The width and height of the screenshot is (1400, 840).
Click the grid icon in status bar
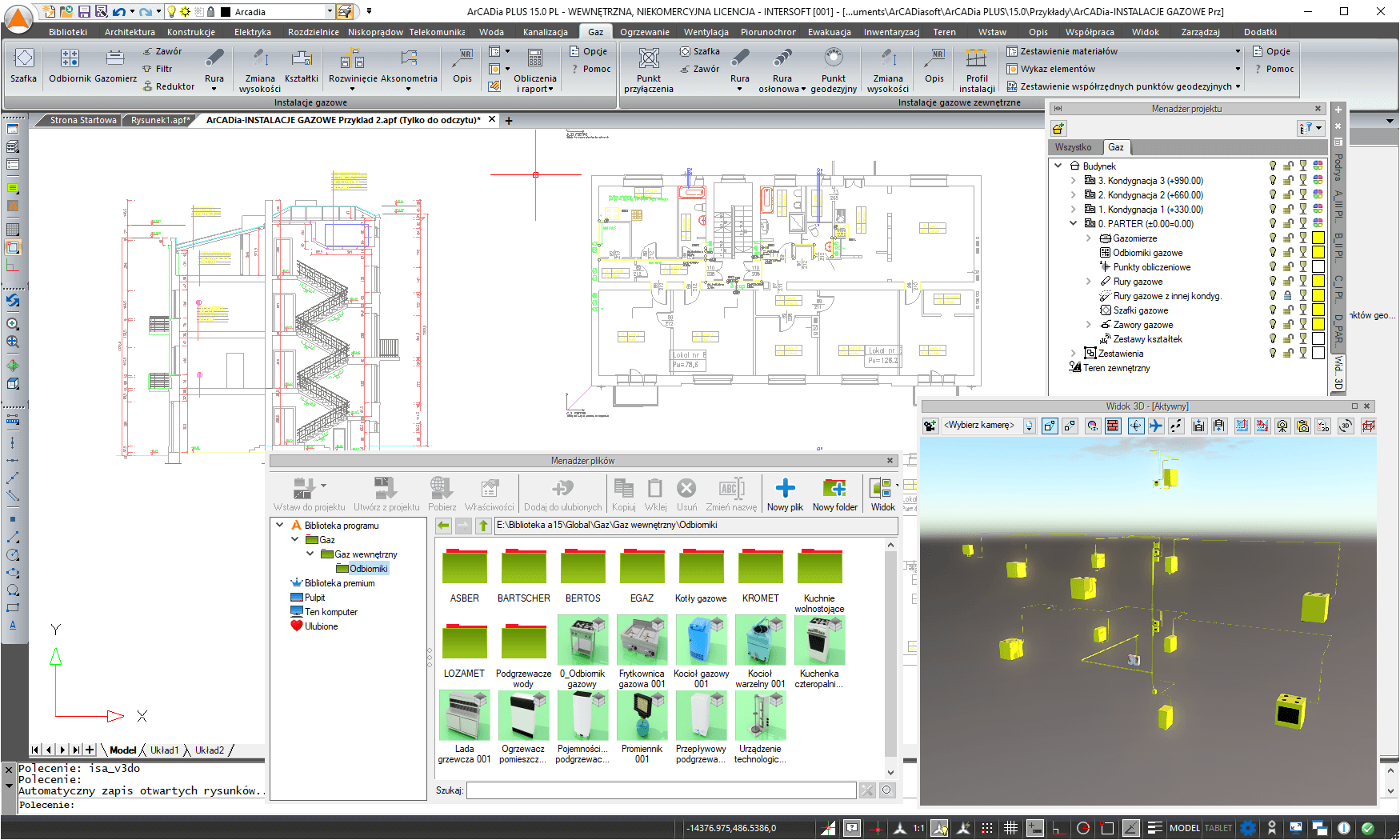pos(1010,828)
